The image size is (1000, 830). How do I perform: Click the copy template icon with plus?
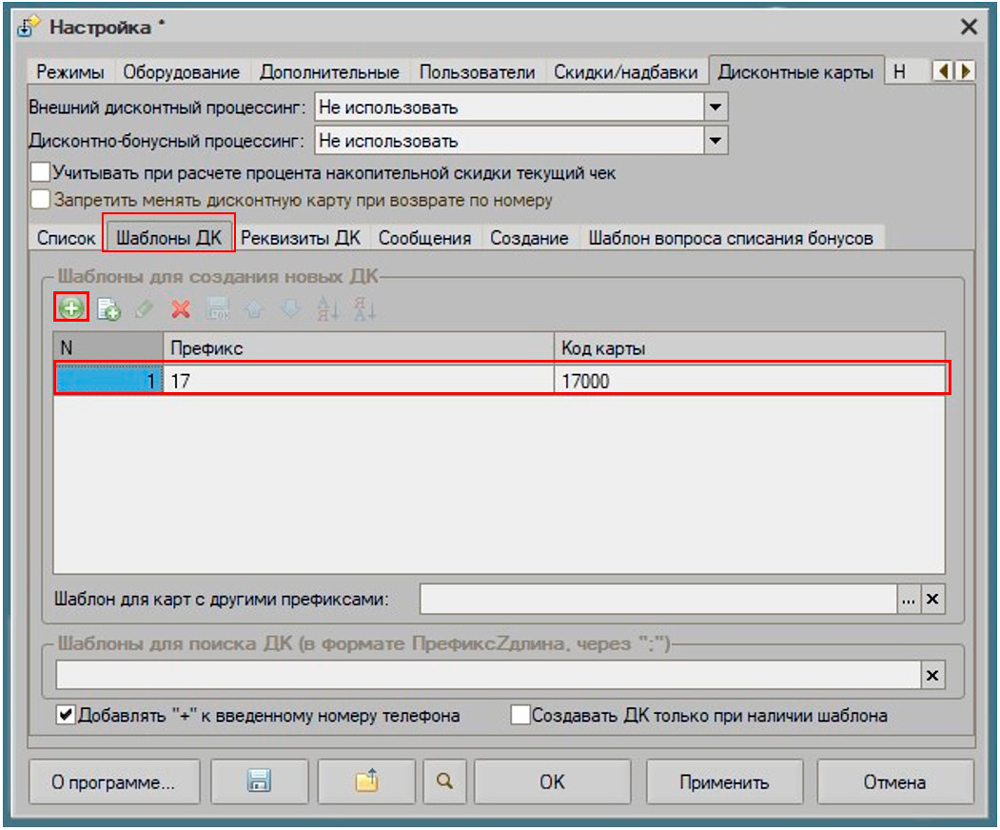coord(108,310)
